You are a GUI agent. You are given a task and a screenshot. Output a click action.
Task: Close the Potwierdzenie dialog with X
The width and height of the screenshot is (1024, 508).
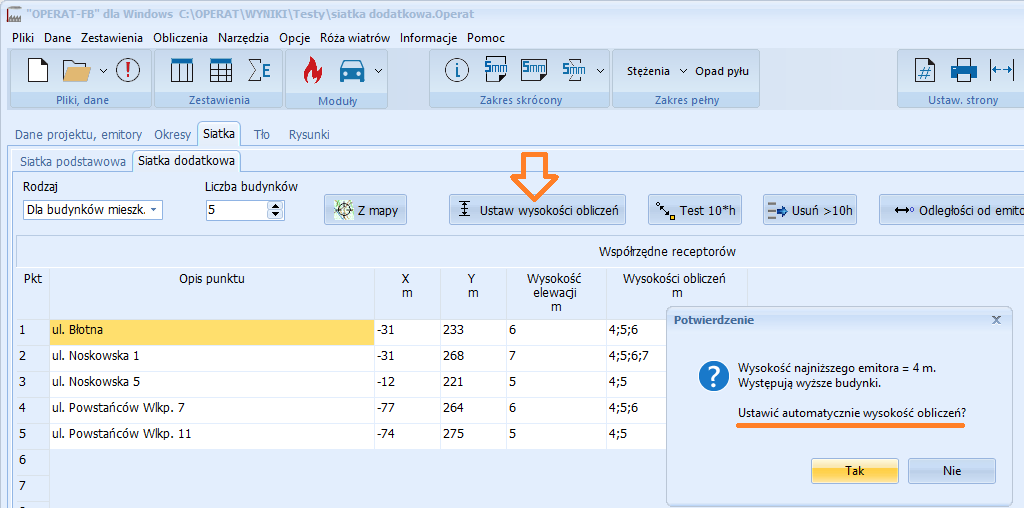click(997, 320)
